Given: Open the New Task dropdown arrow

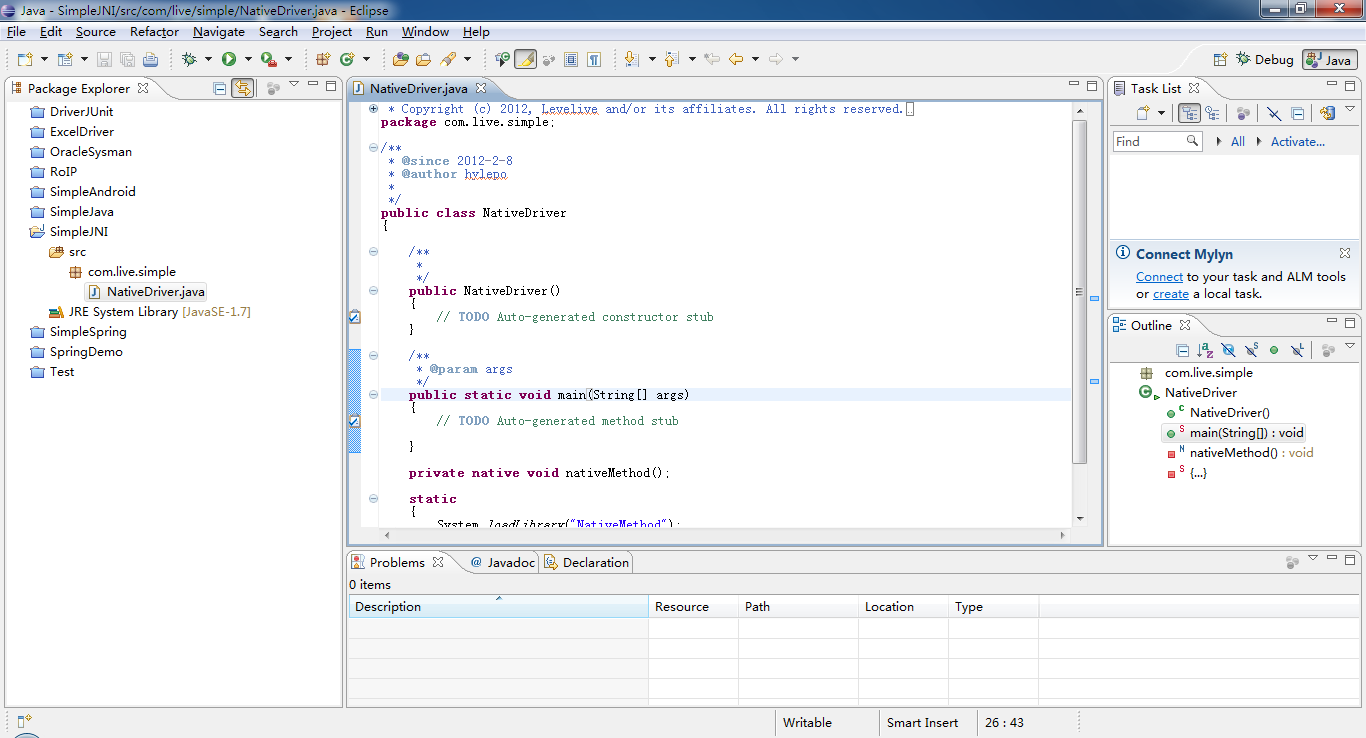Looking at the screenshot, I should pyautogui.click(x=1161, y=113).
